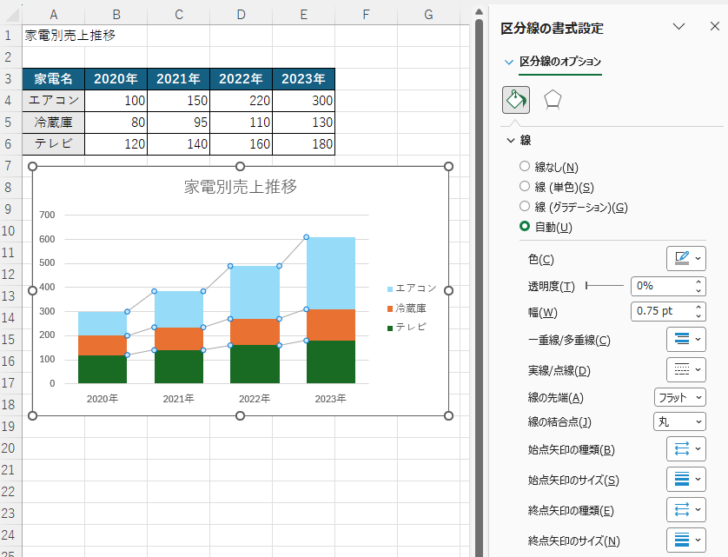Select the 線 (グラデーション)(G) radio option
The width and height of the screenshot is (728, 557).
point(525,206)
